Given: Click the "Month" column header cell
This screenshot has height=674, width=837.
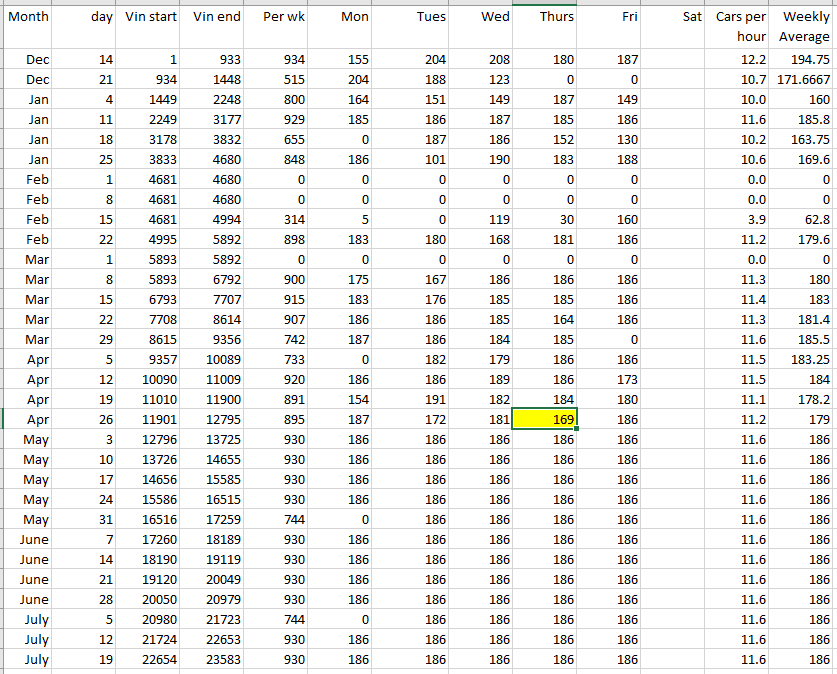Looking at the screenshot, I should 28,18.
